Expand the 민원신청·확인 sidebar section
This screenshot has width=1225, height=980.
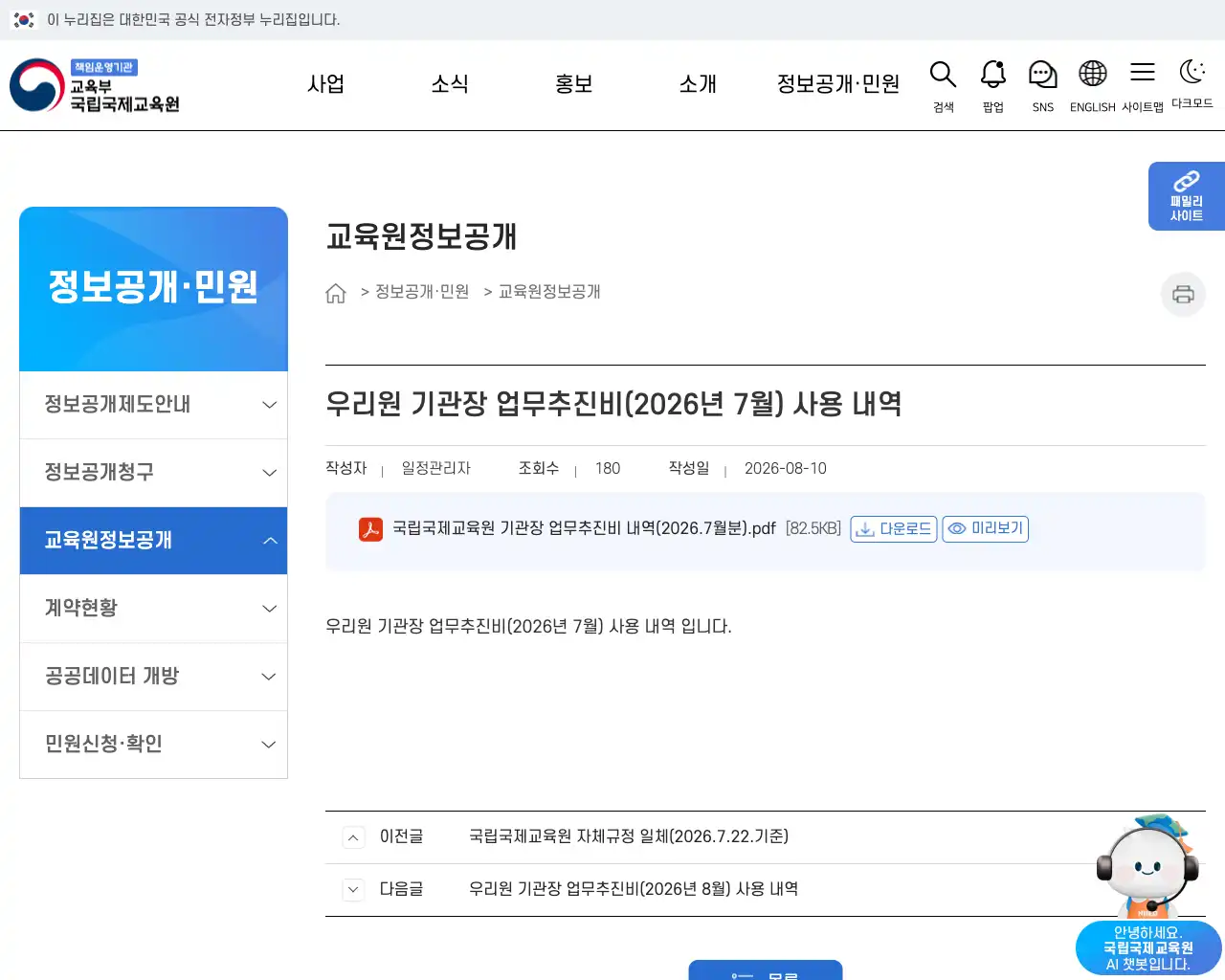(x=153, y=745)
